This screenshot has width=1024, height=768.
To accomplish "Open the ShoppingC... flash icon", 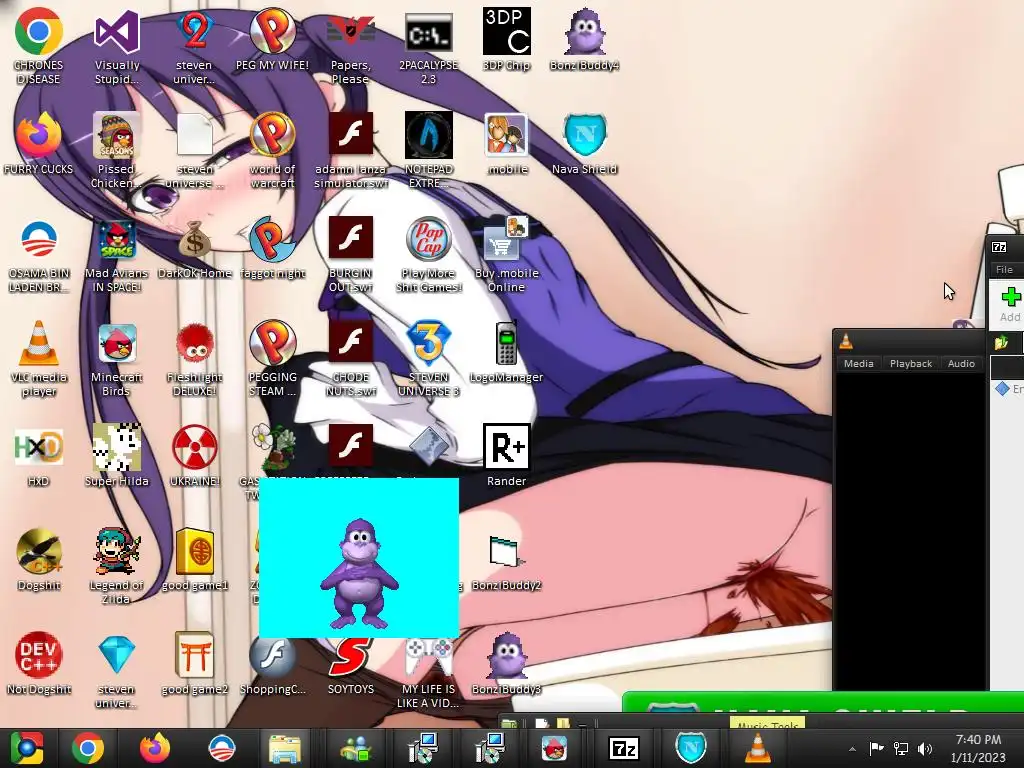I will [272, 656].
